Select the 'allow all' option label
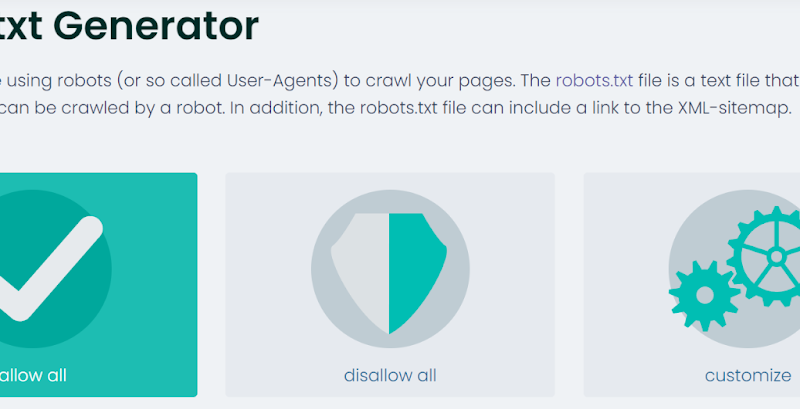The image size is (800, 409). point(34,375)
